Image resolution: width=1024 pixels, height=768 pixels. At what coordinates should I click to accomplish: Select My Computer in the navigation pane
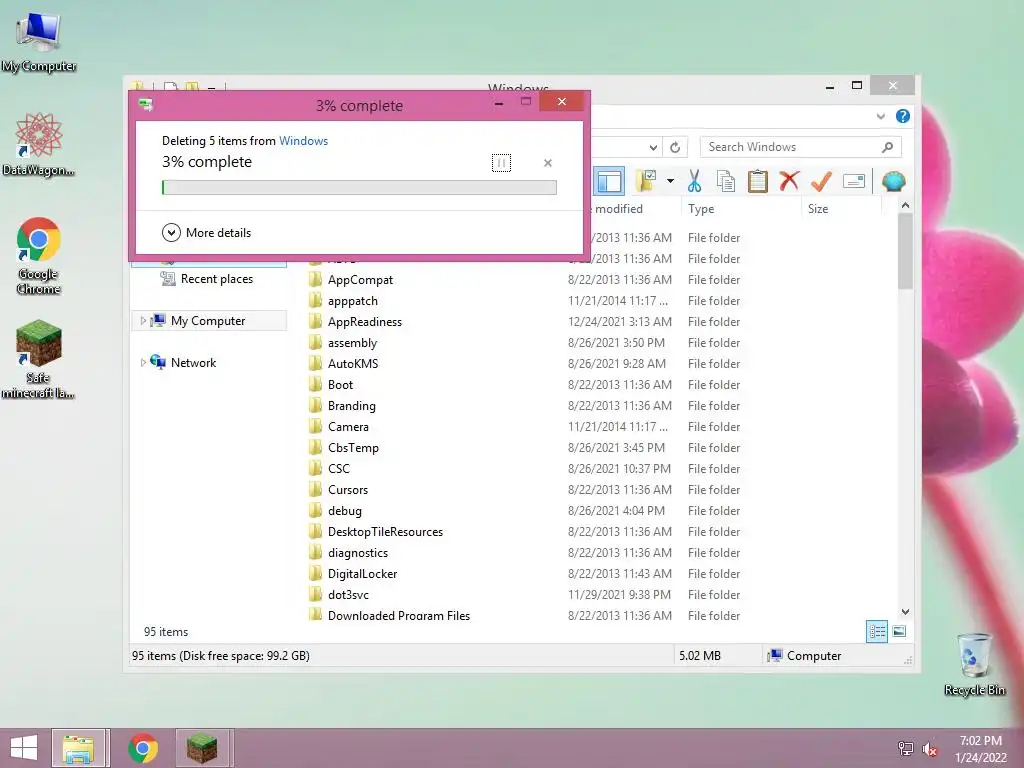pyautogui.click(x=208, y=321)
